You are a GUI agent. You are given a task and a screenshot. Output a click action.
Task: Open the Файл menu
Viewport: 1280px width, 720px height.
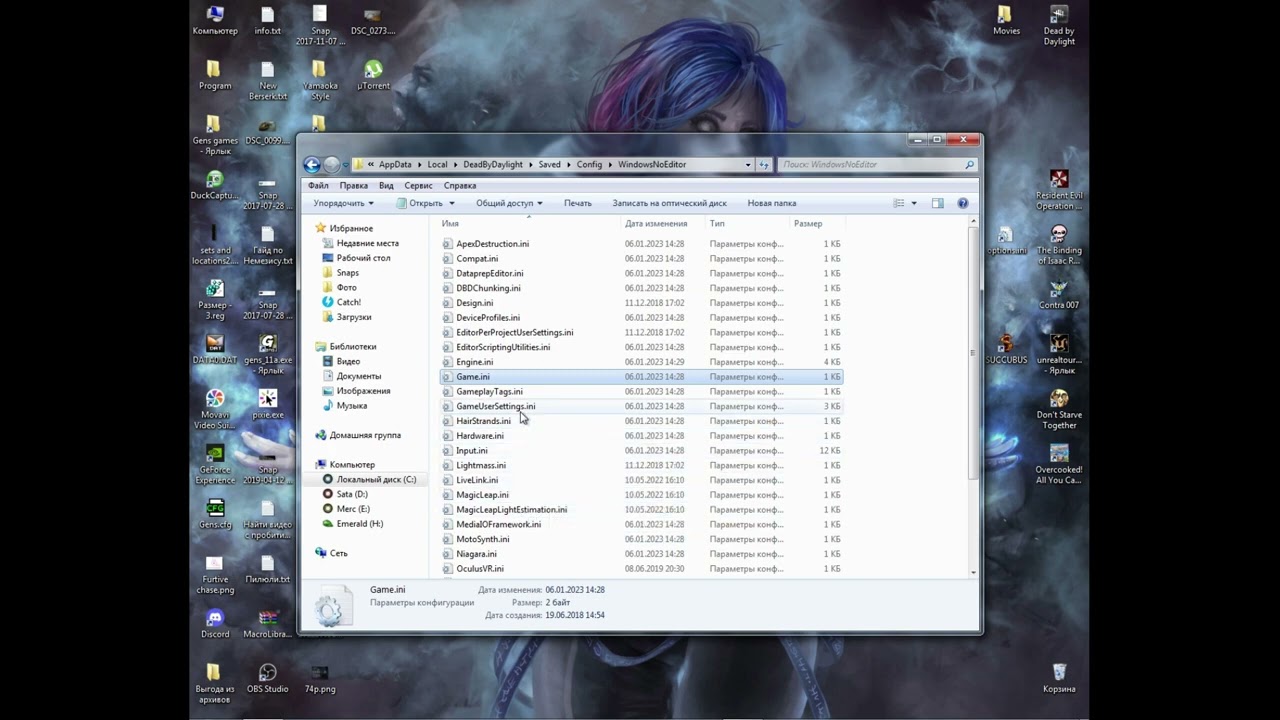[x=318, y=185]
